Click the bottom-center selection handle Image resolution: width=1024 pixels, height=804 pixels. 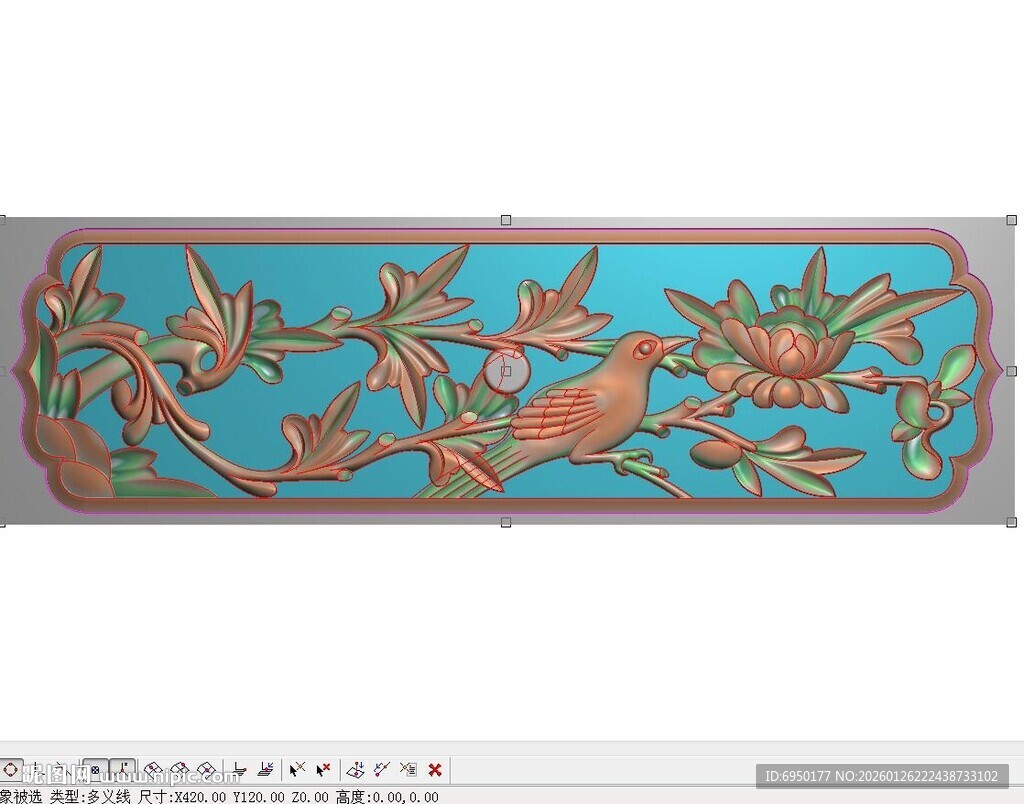(505, 522)
